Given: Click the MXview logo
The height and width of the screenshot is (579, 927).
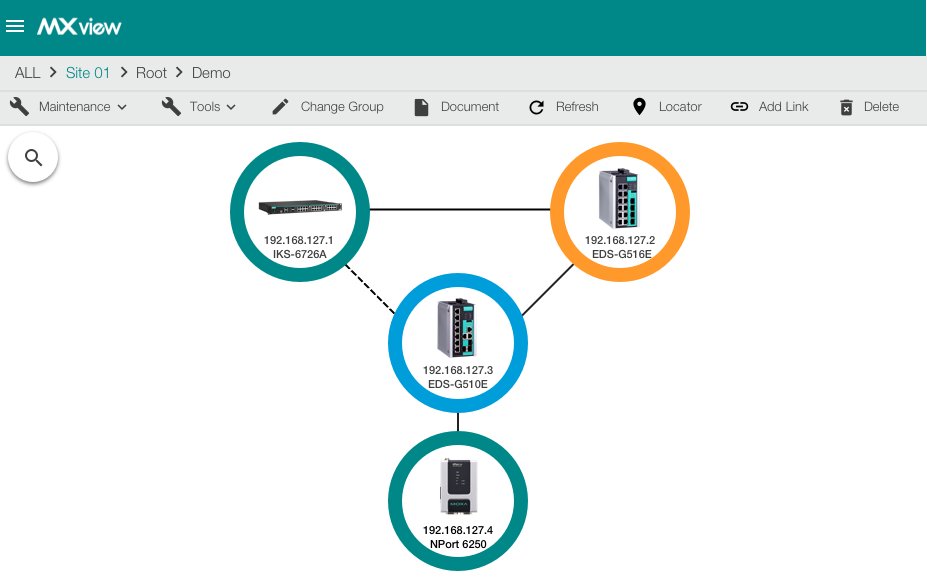Looking at the screenshot, I should click(x=79, y=27).
